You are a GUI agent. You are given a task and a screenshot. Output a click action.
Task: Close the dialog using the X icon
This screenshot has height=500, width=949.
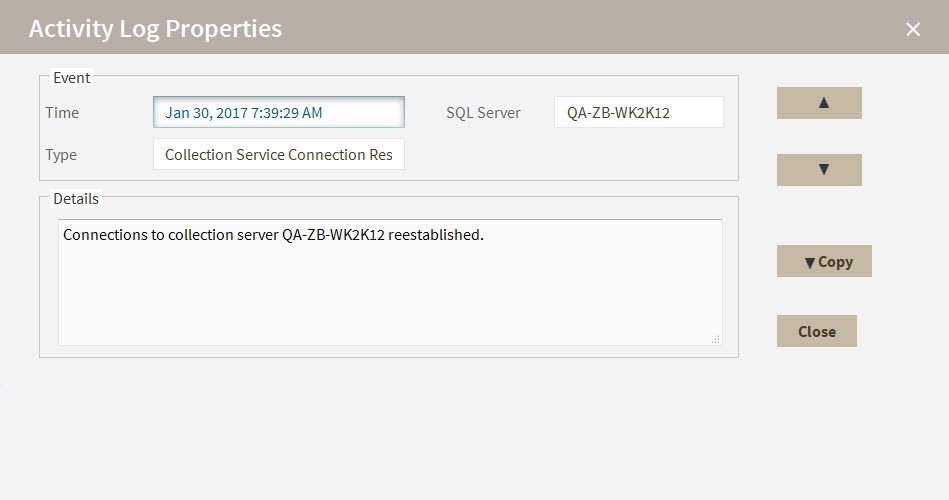click(912, 29)
